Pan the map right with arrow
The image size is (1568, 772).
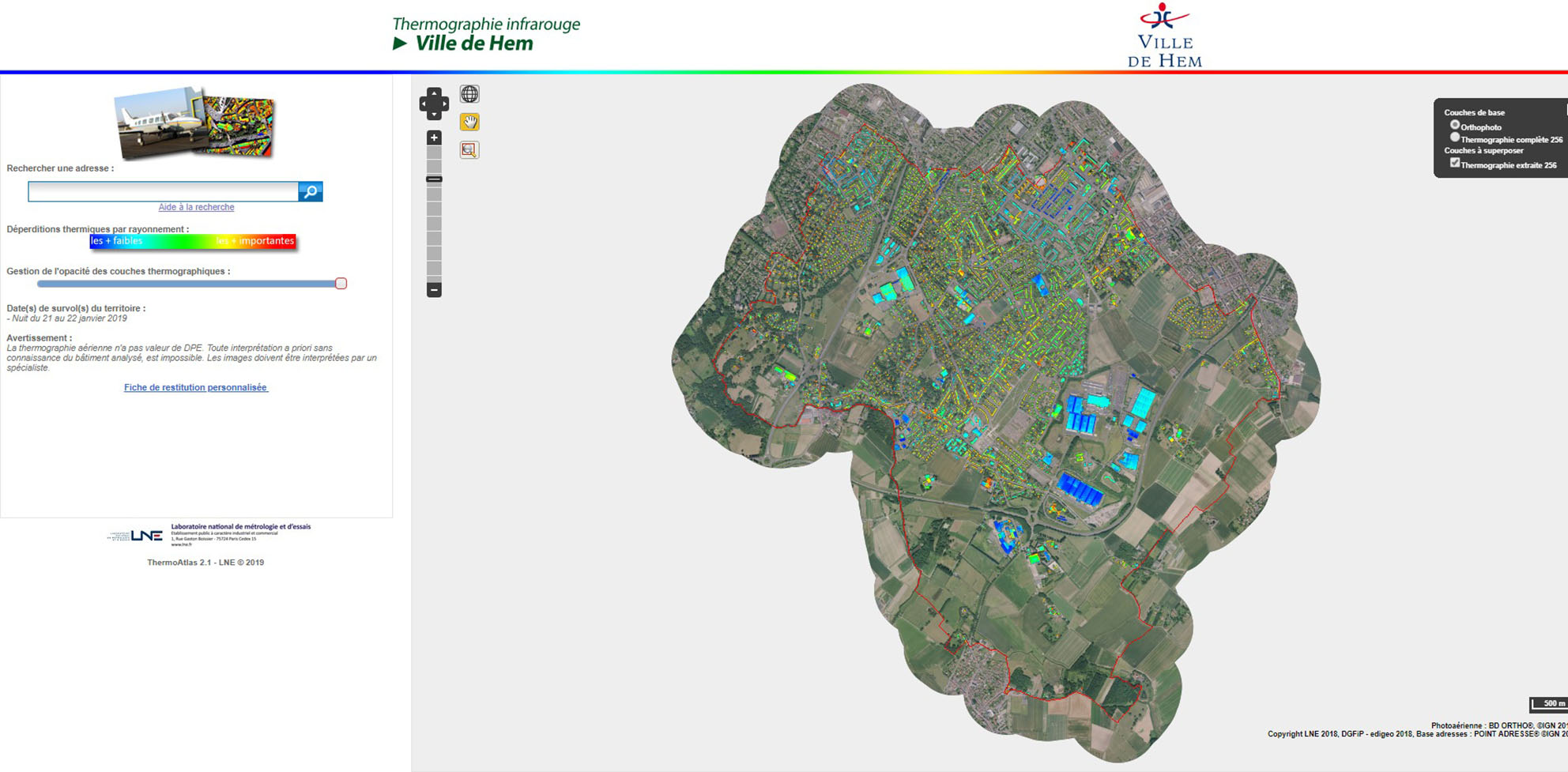tap(444, 104)
